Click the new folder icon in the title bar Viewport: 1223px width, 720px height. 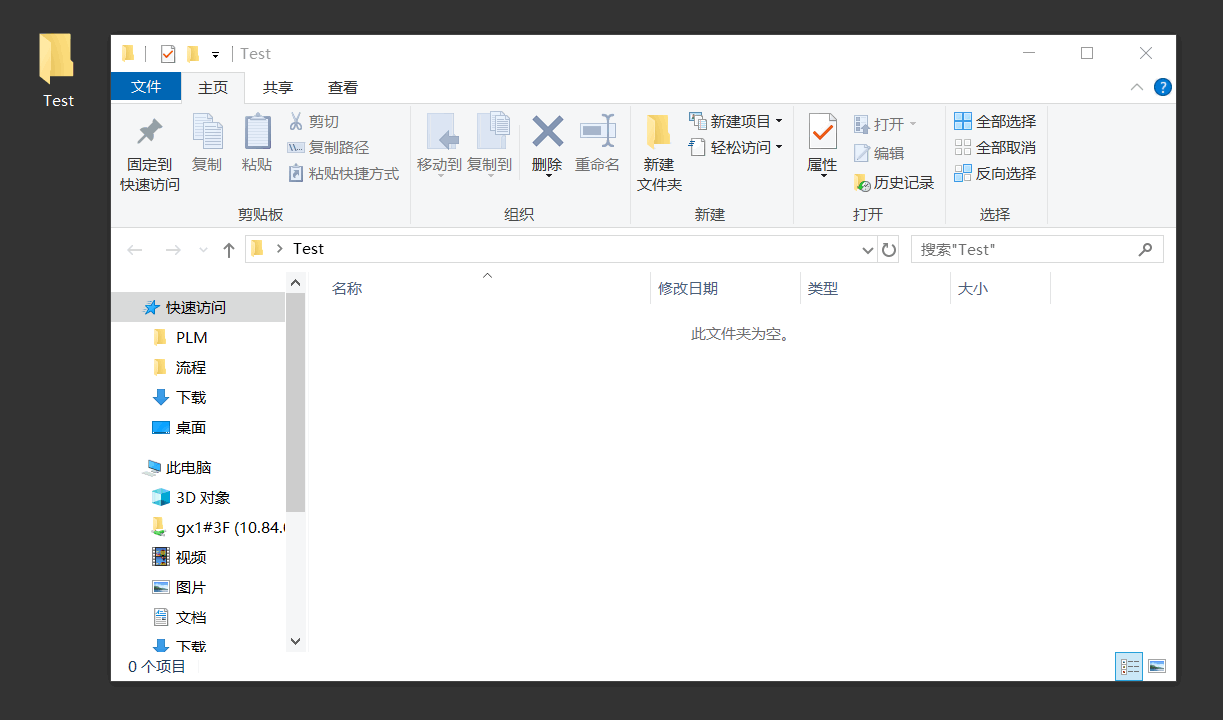coord(193,54)
